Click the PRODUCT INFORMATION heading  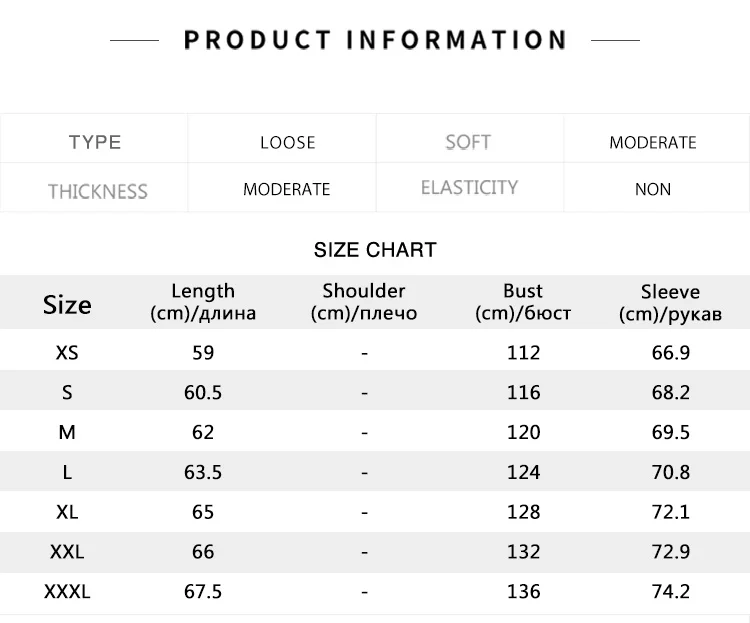click(375, 40)
